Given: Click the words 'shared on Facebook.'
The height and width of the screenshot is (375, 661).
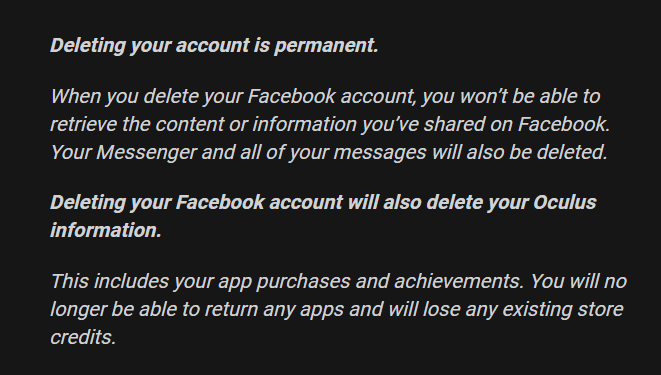Looking at the screenshot, I should click(517, 124).
